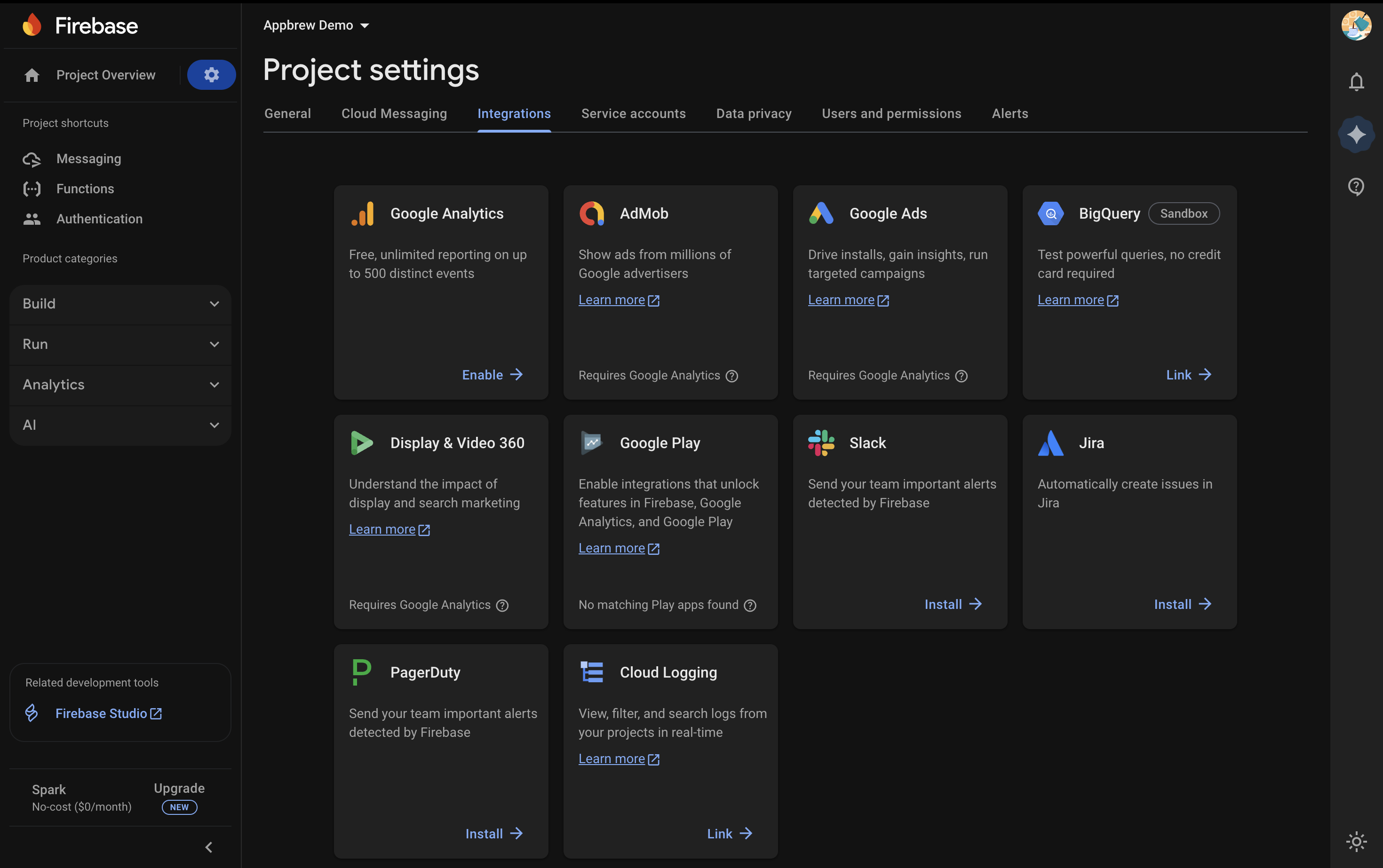Collapse the sidebar with left chevron

pyautogui.click(x=209, y=847)
